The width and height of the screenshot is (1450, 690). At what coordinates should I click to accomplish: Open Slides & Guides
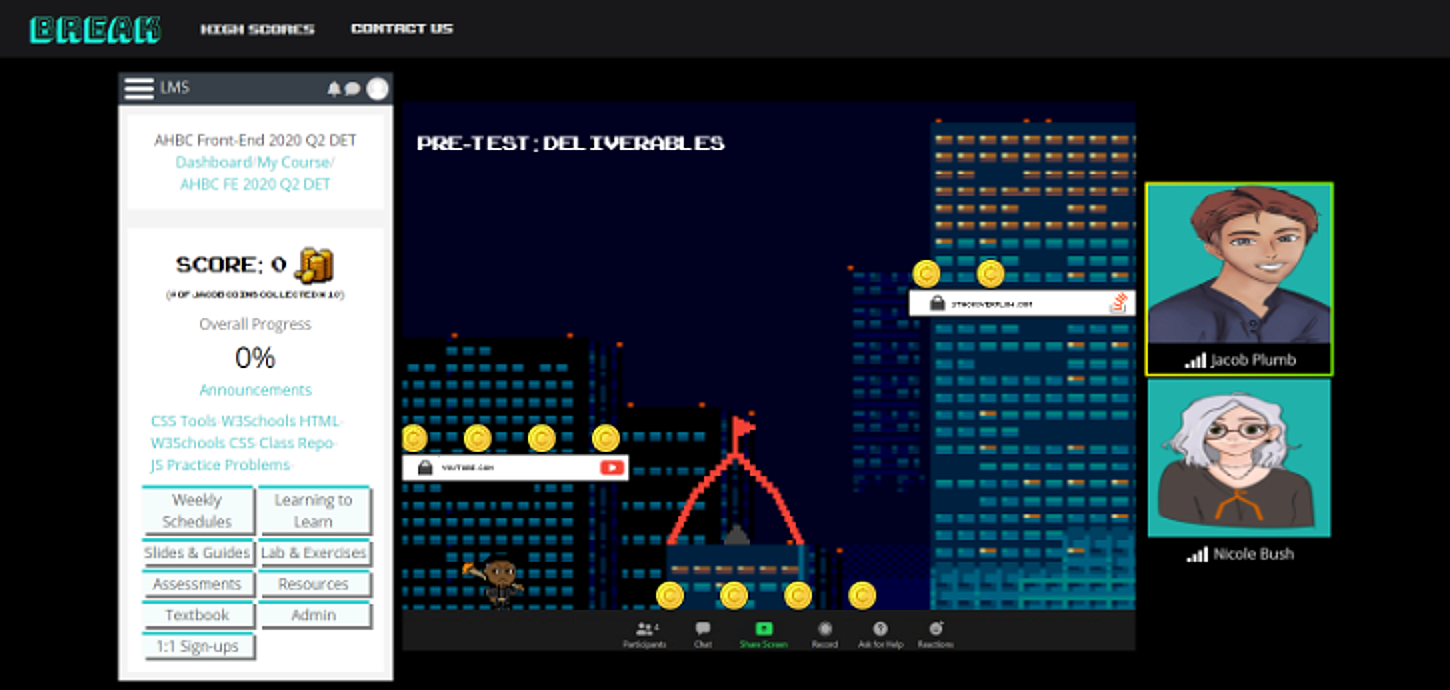point(197,552)
